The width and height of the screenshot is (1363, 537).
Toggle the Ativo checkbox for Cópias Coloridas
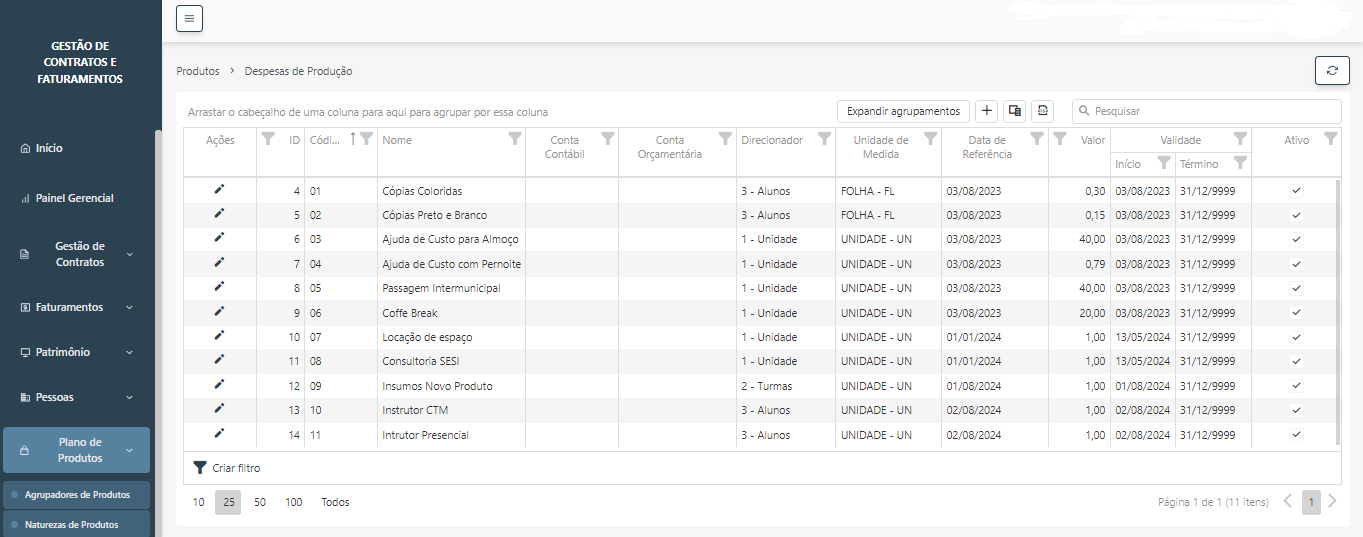coord(1296,190)
